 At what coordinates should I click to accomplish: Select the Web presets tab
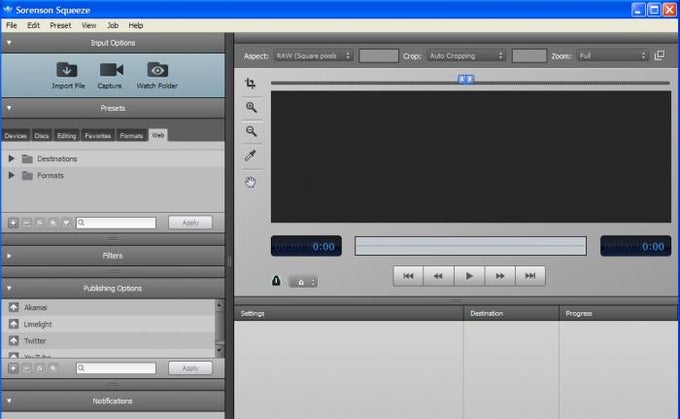click(158, 135)
